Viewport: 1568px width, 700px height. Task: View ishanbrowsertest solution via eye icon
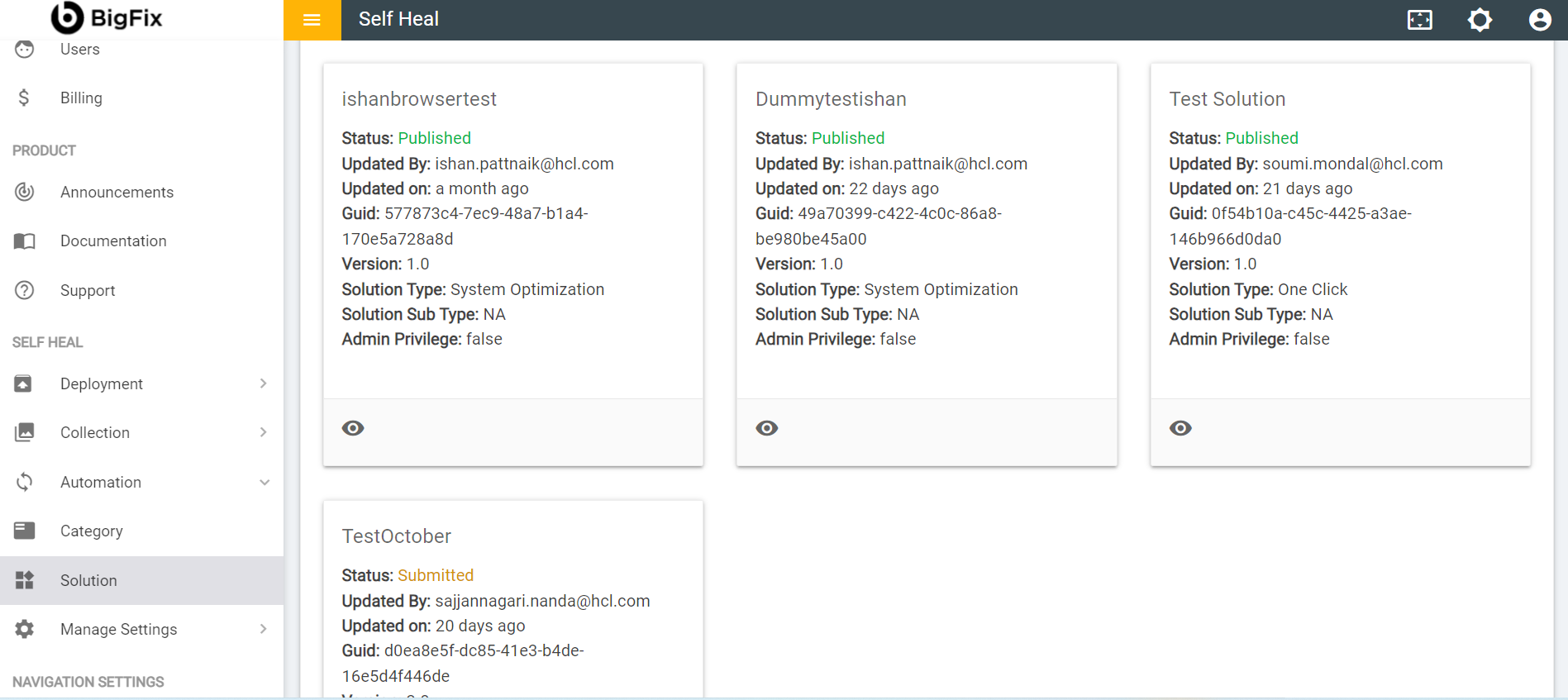click(x=353, y=428)
